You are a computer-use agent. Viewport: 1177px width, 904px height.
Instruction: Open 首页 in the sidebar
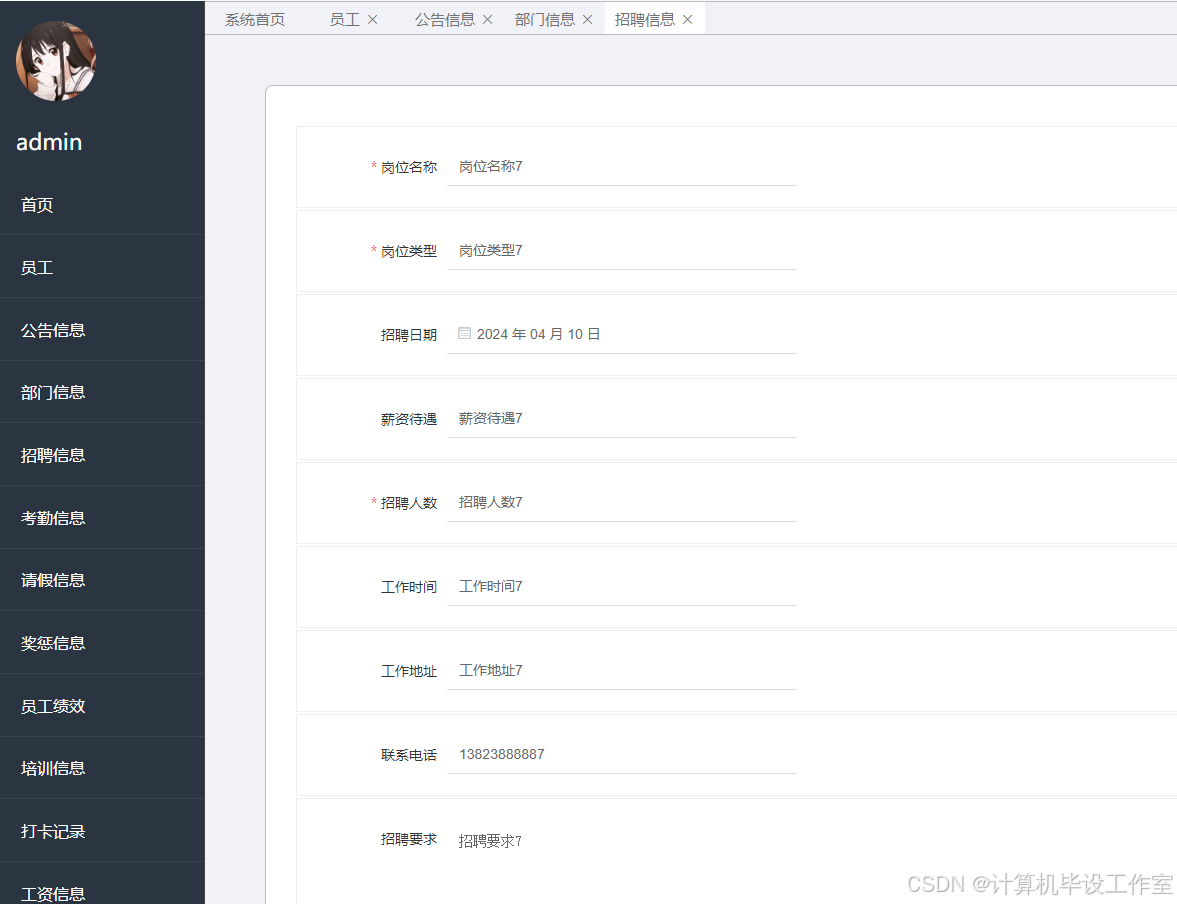click(x=102, y=204)
